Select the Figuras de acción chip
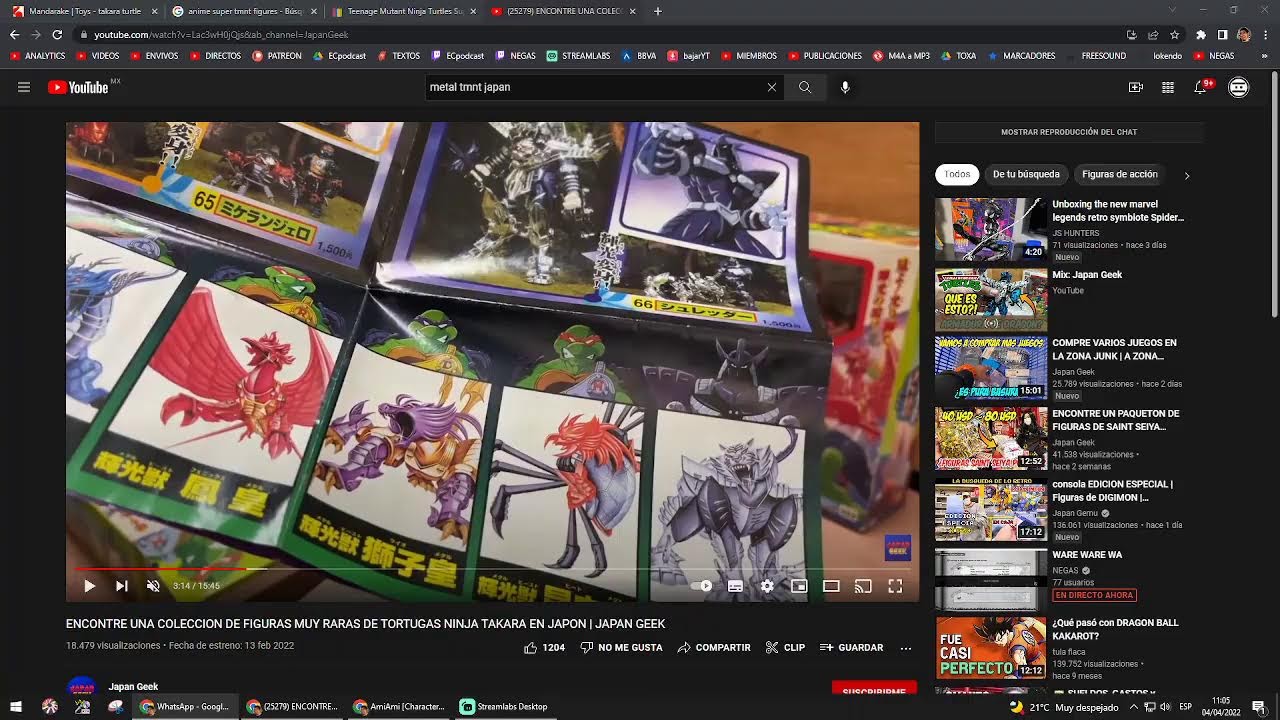This screenshot has width=1280, height=720. click(1120, 174)
